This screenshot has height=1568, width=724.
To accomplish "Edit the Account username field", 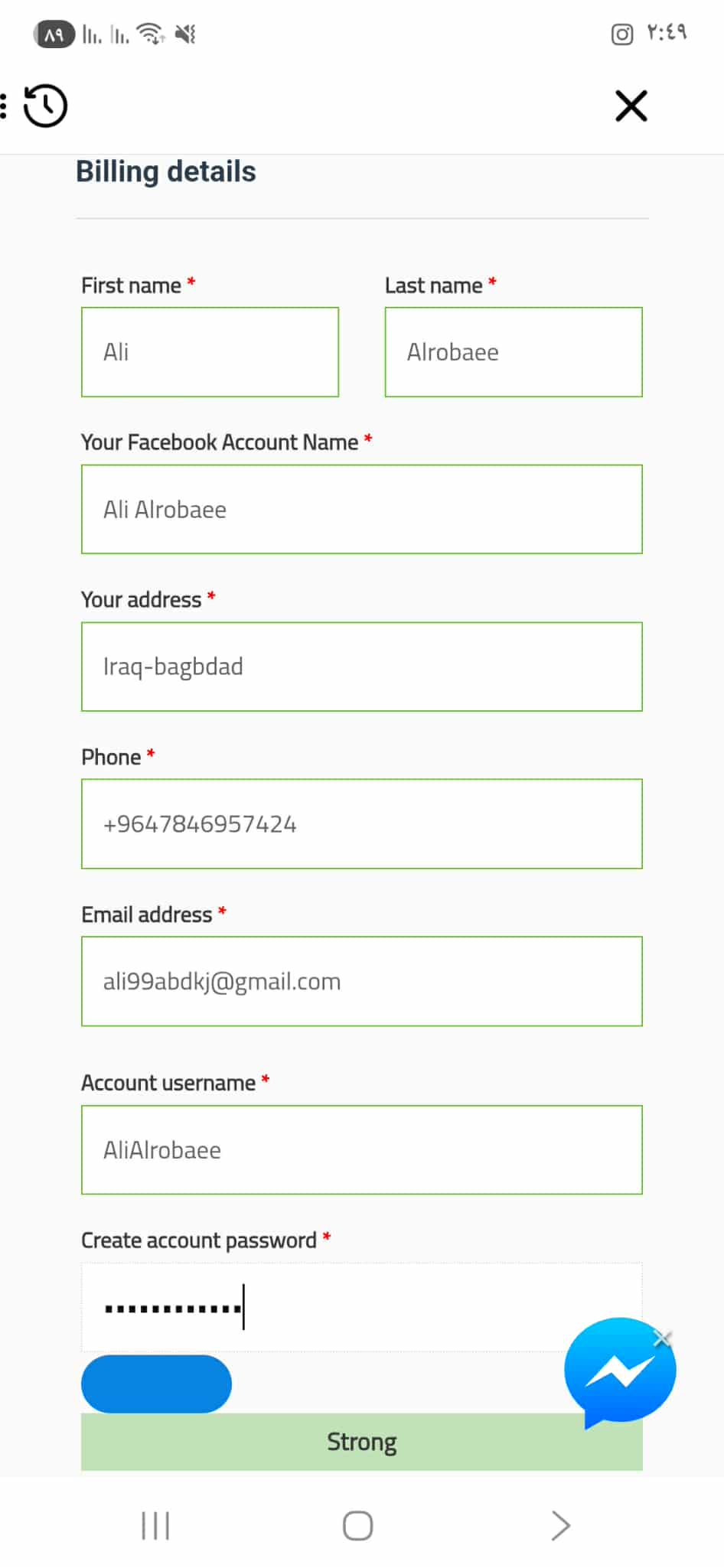I will [361, 1150].
